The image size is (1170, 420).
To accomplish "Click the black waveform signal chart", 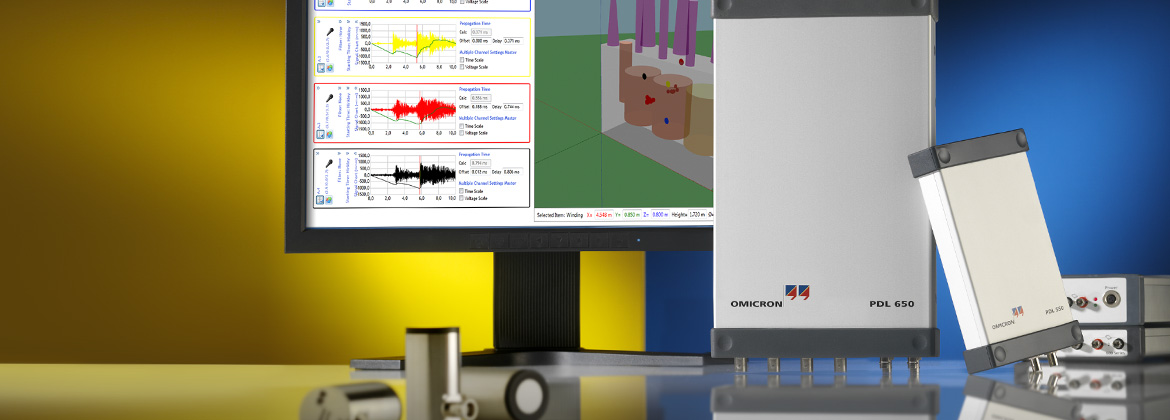I will click(x=413, y=175).
